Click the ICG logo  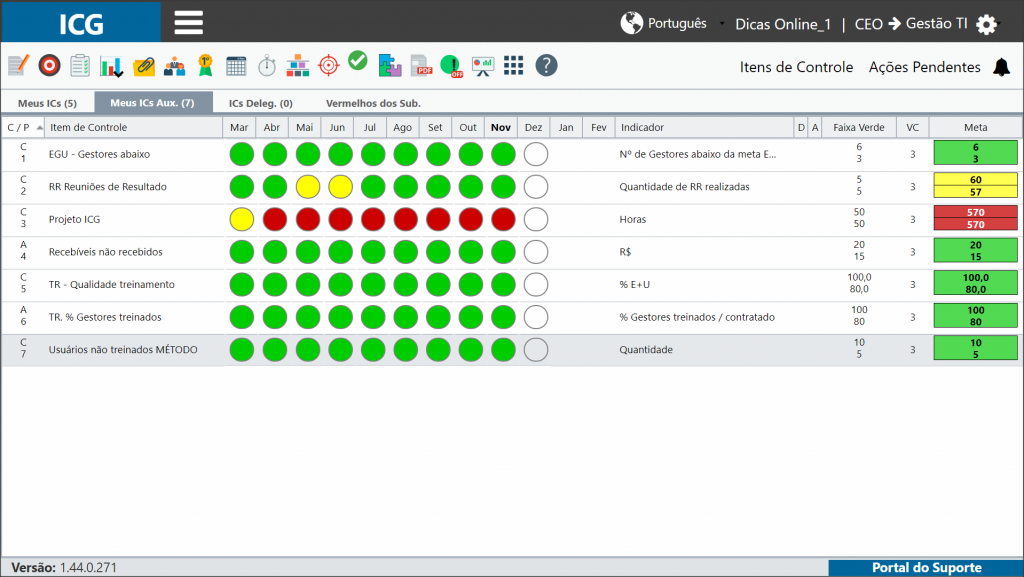[81, 23]
